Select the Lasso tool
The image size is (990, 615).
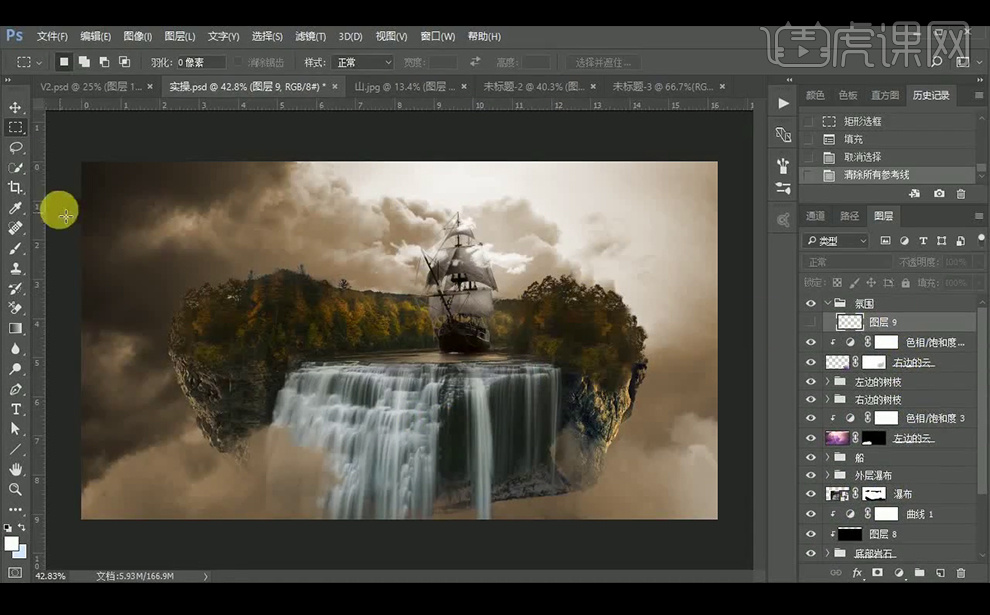15,147
